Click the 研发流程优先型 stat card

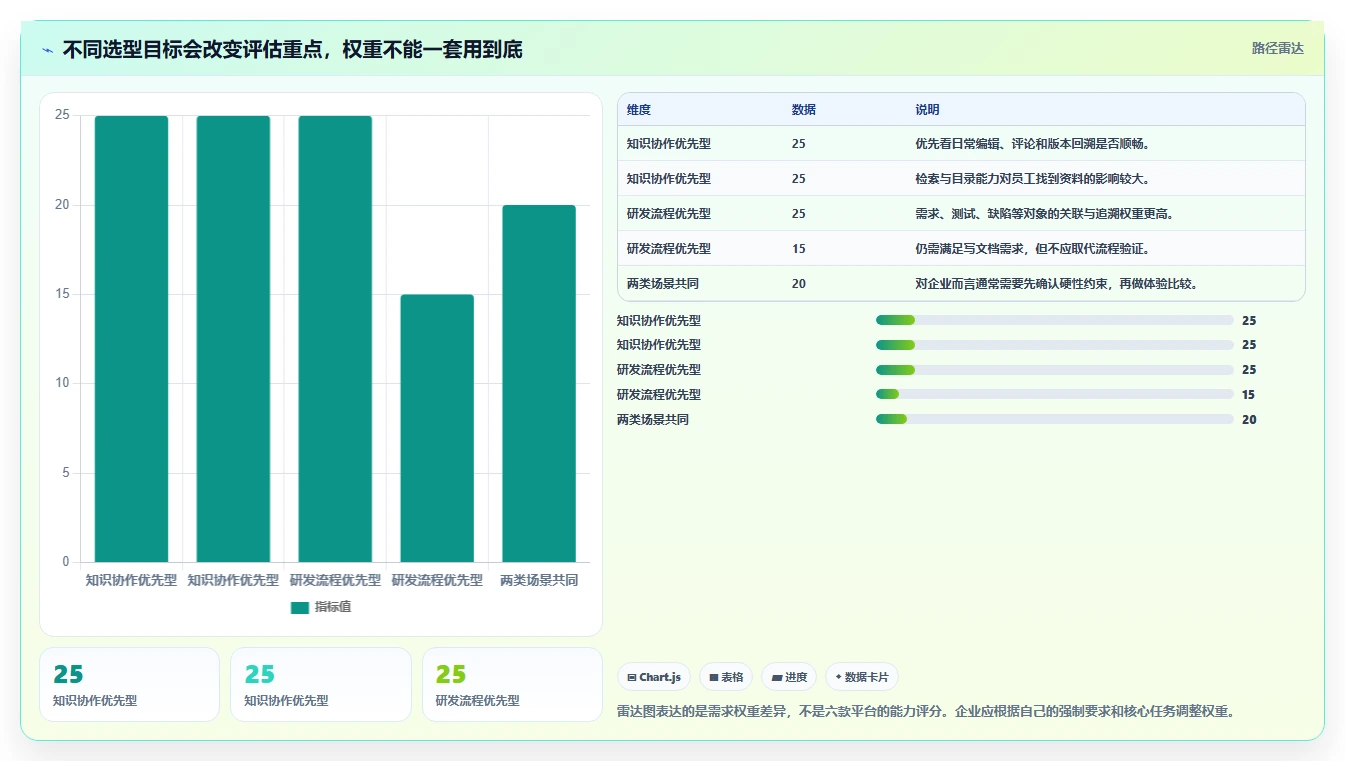tap(512, 684)
